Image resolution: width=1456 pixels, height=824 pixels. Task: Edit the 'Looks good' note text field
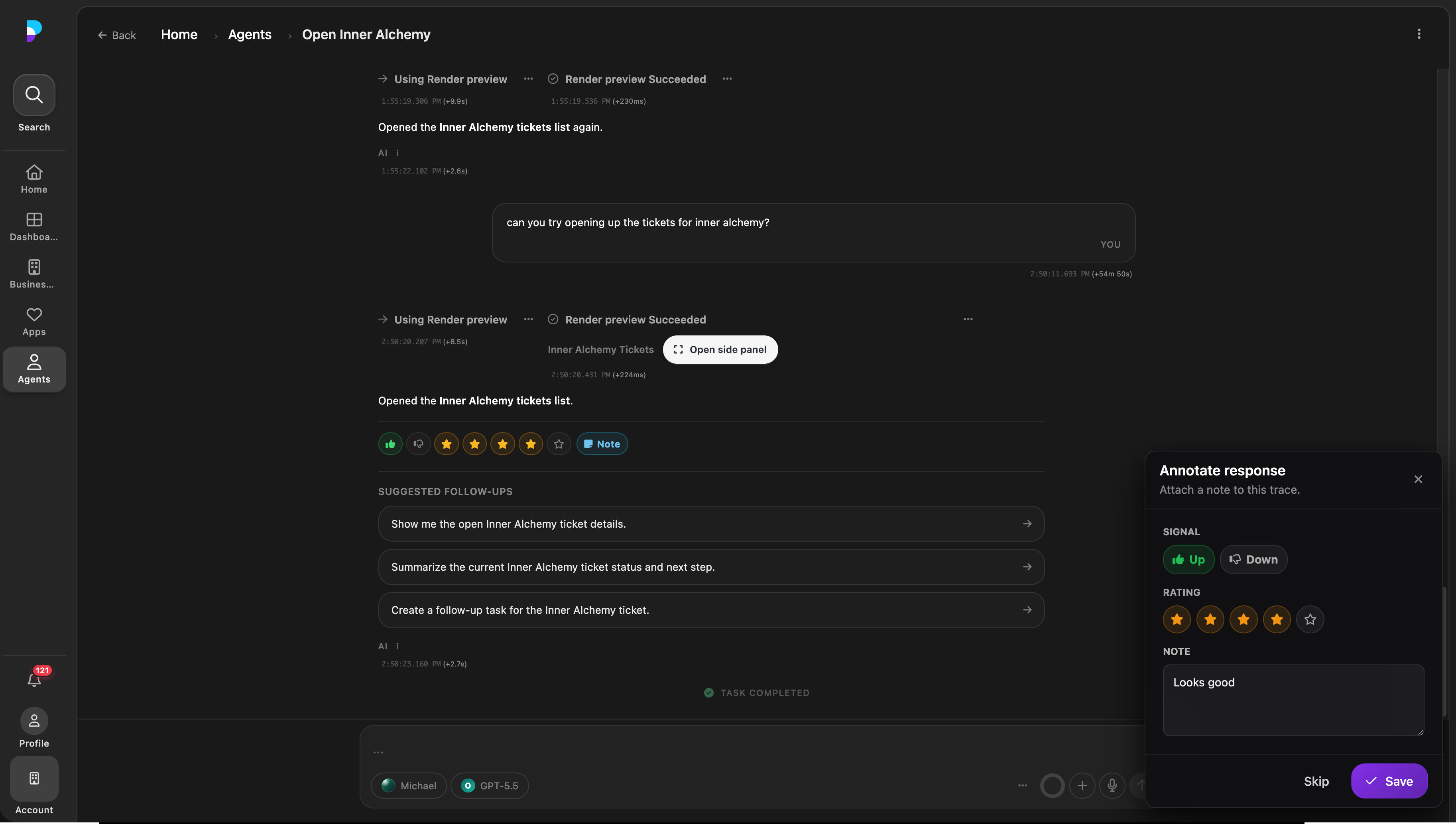tap(1293, 700)
